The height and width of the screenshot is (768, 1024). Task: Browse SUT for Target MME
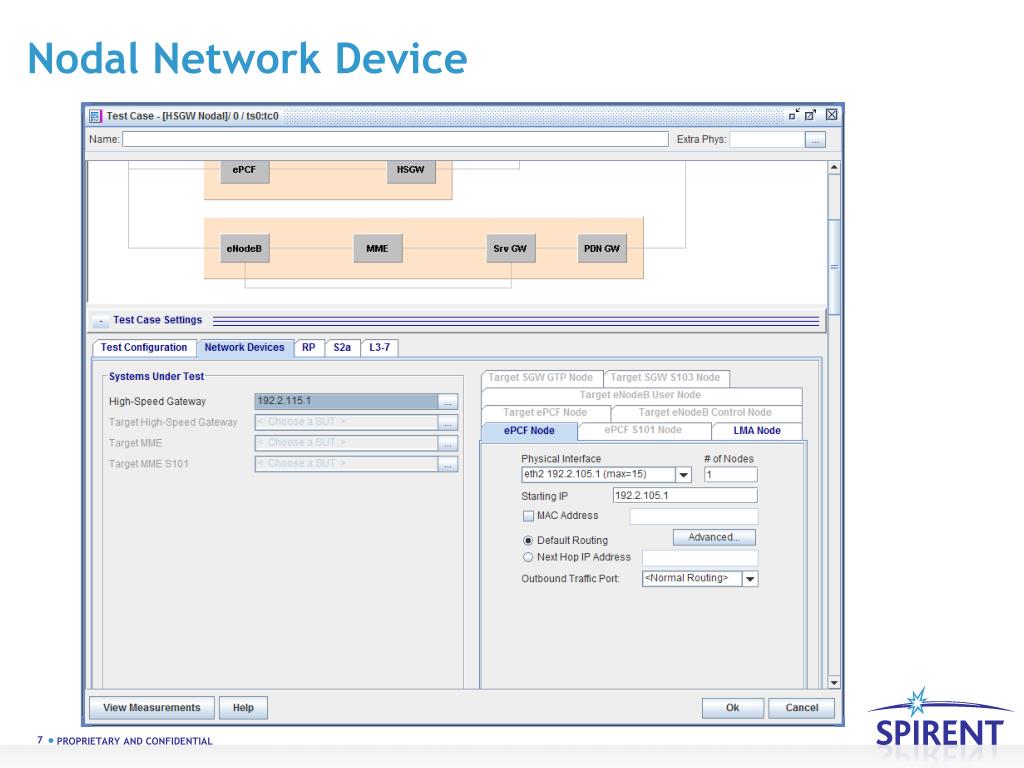pos(448,444)
